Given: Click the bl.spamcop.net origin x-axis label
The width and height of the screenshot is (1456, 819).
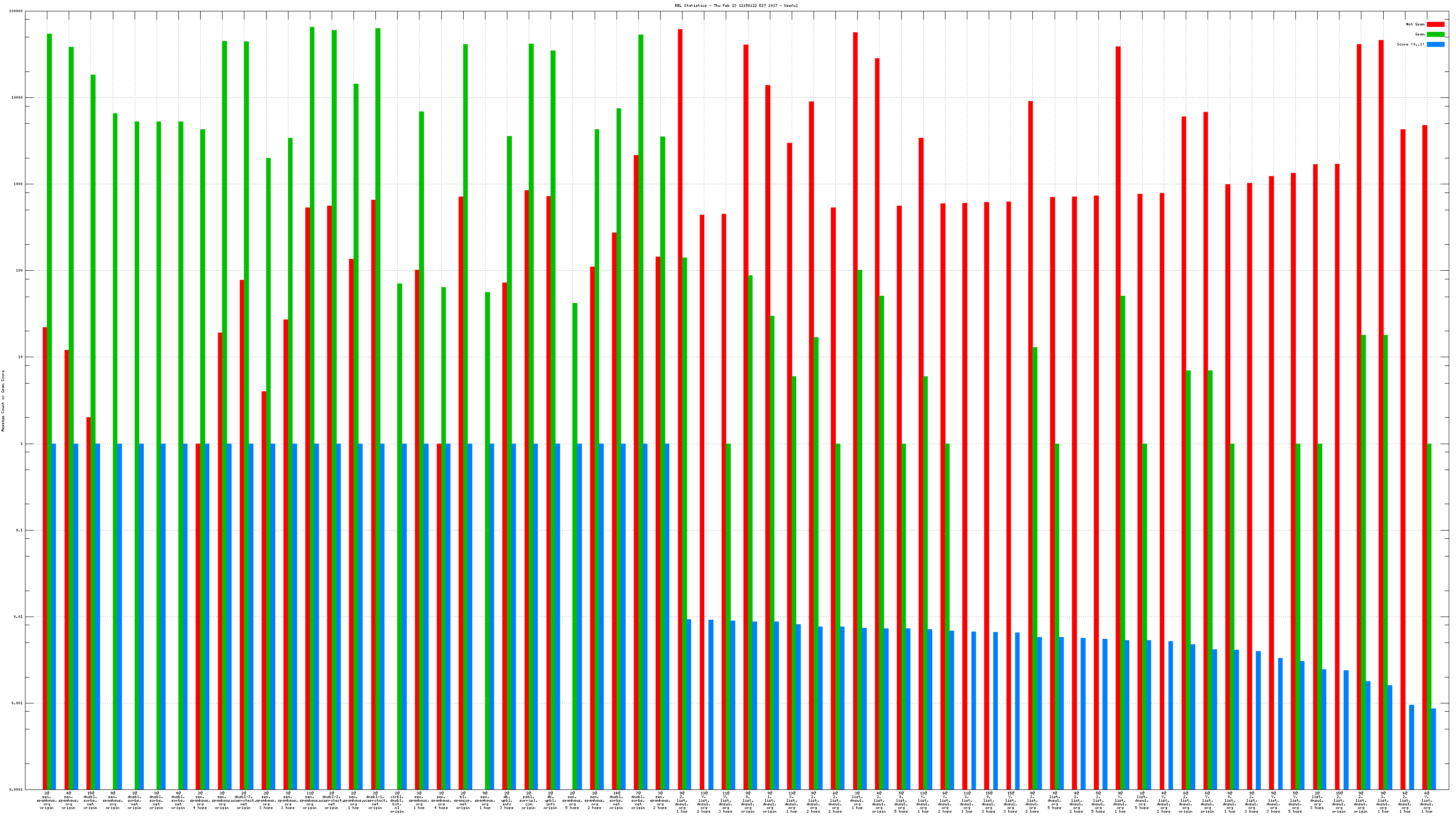Looking at the screenshot, I should [x=463, y=800].
